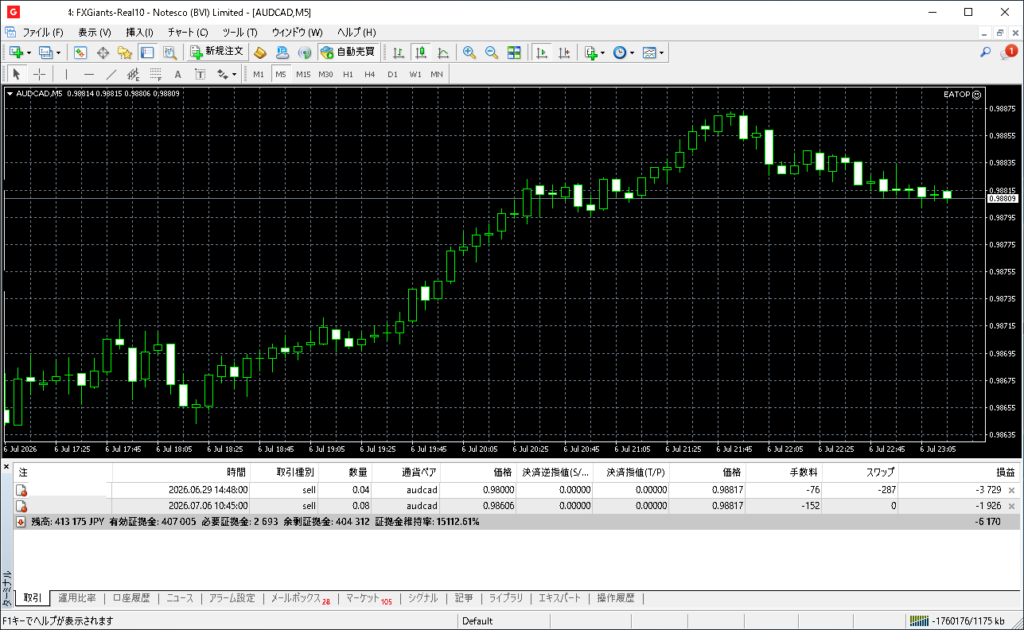
Task: Open the signals broadcast icon
Action: [304, 53]
